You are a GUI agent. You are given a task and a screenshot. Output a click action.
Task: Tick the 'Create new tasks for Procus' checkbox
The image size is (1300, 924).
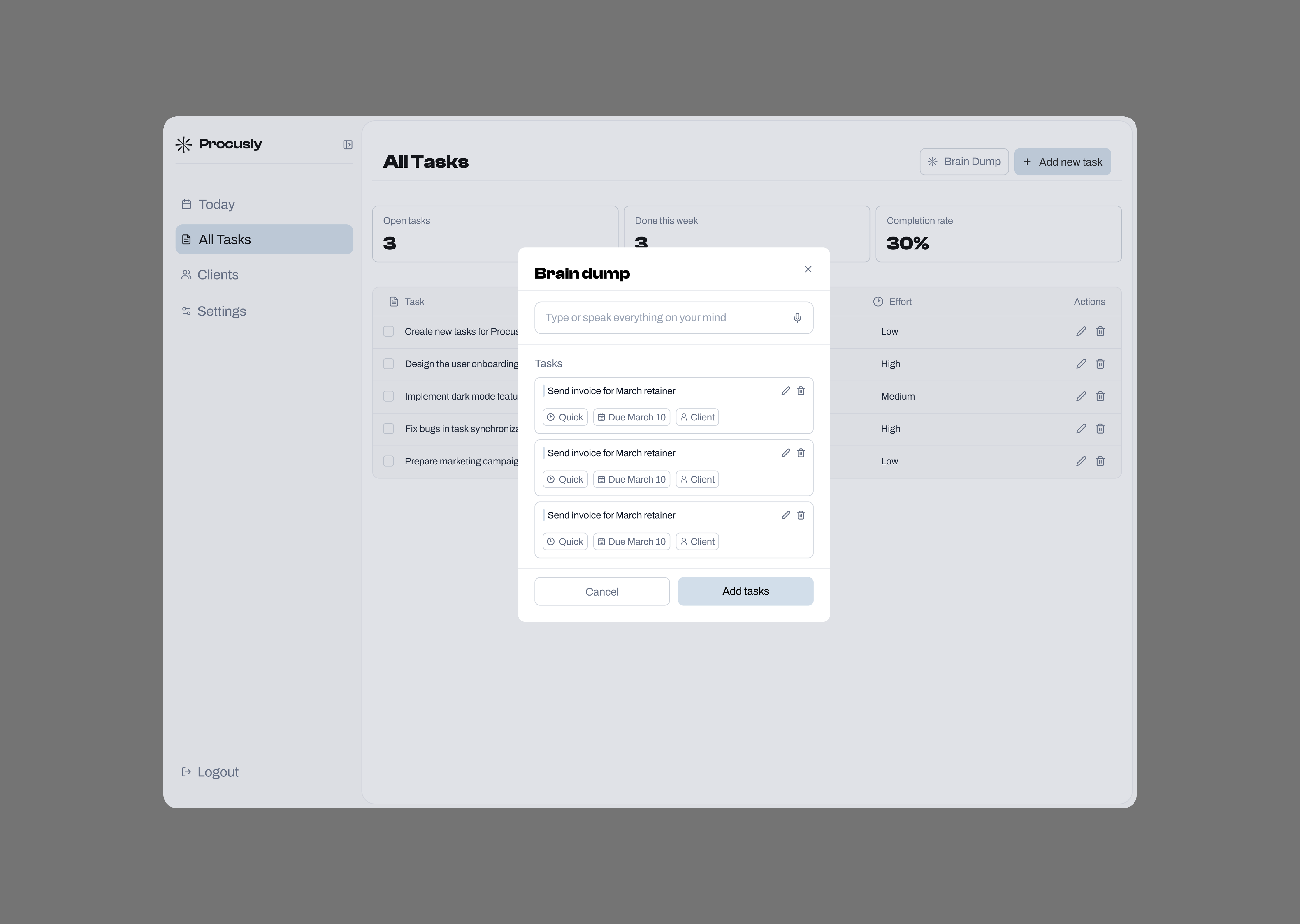coord(388,331)
